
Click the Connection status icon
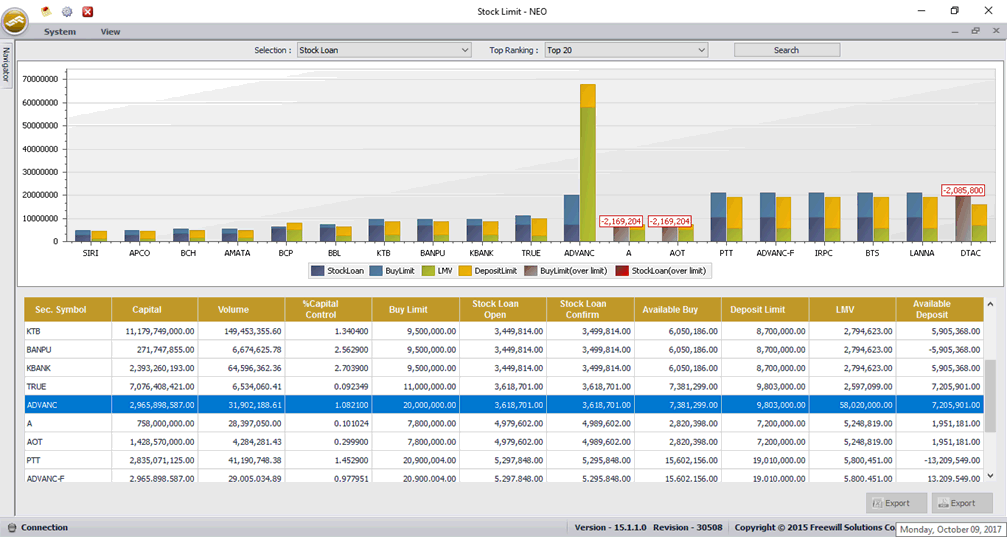12,528
